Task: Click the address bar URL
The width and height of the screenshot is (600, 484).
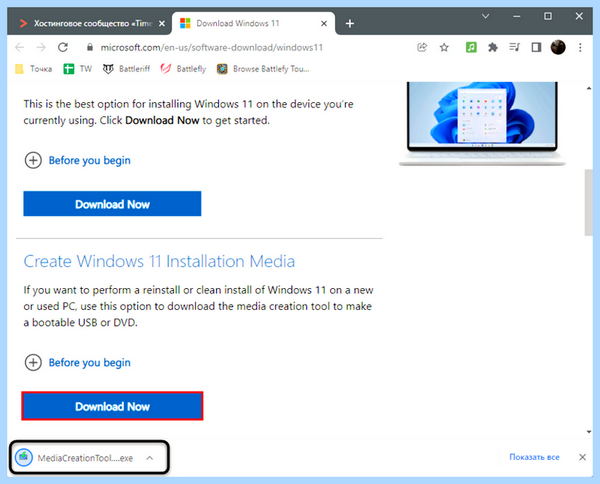Action: click(212, 47)
